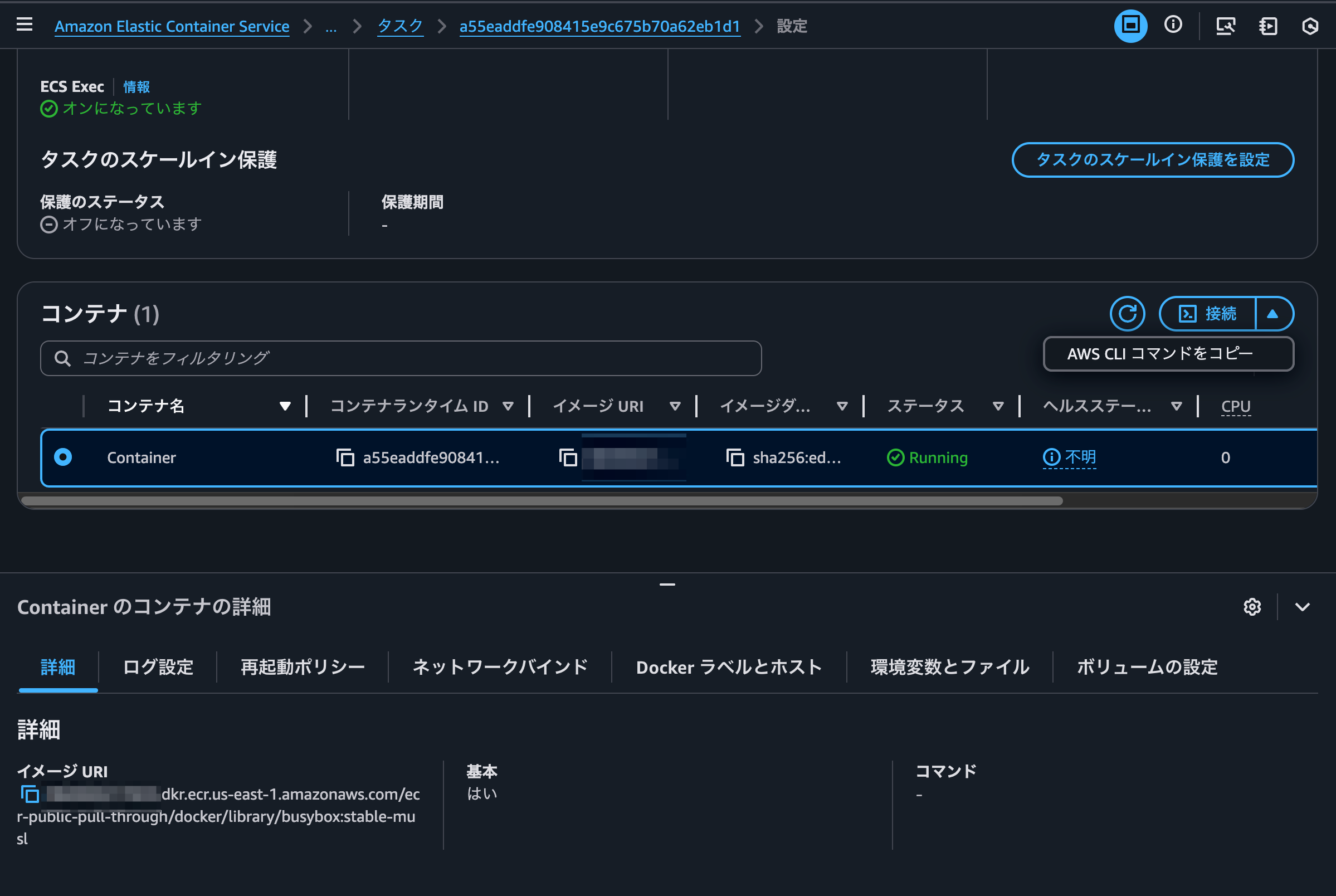1336x896 pixels.
Task: Sort by コンテナランタイム ID column
Action: pos(508,406)
